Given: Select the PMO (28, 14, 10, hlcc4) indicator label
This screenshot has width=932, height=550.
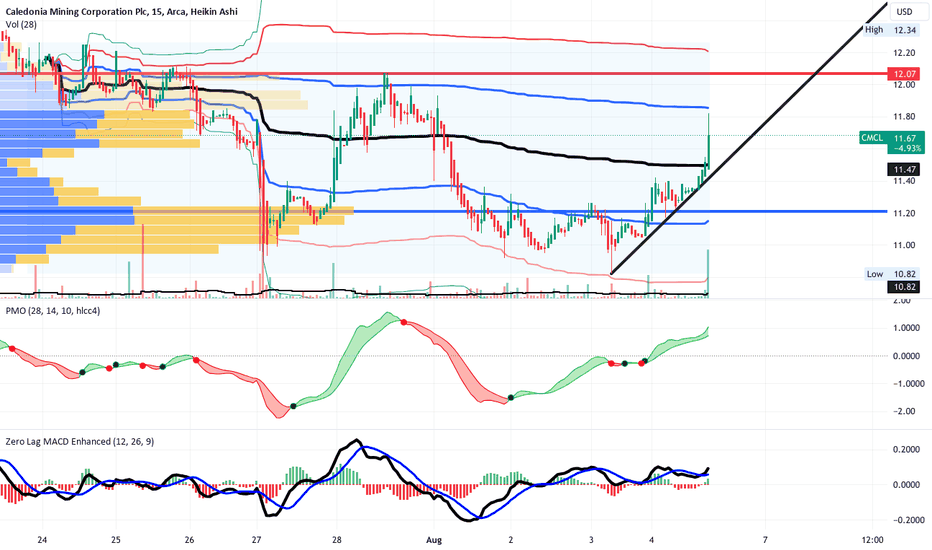Looking at the screenshot, I should 53,310.
